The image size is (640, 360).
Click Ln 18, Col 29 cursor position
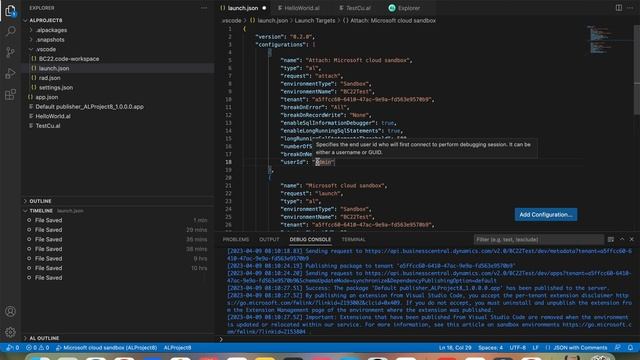tap(455, 348)
